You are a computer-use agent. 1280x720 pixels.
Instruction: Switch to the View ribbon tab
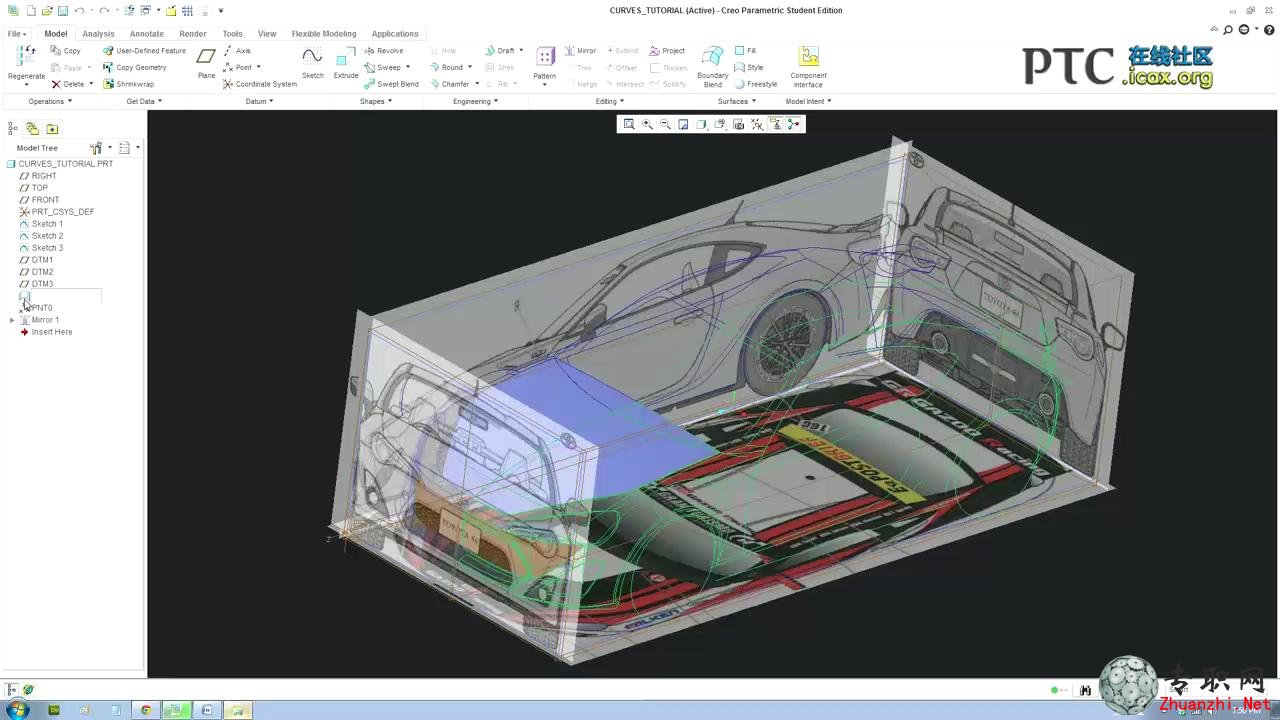[267, 34]
